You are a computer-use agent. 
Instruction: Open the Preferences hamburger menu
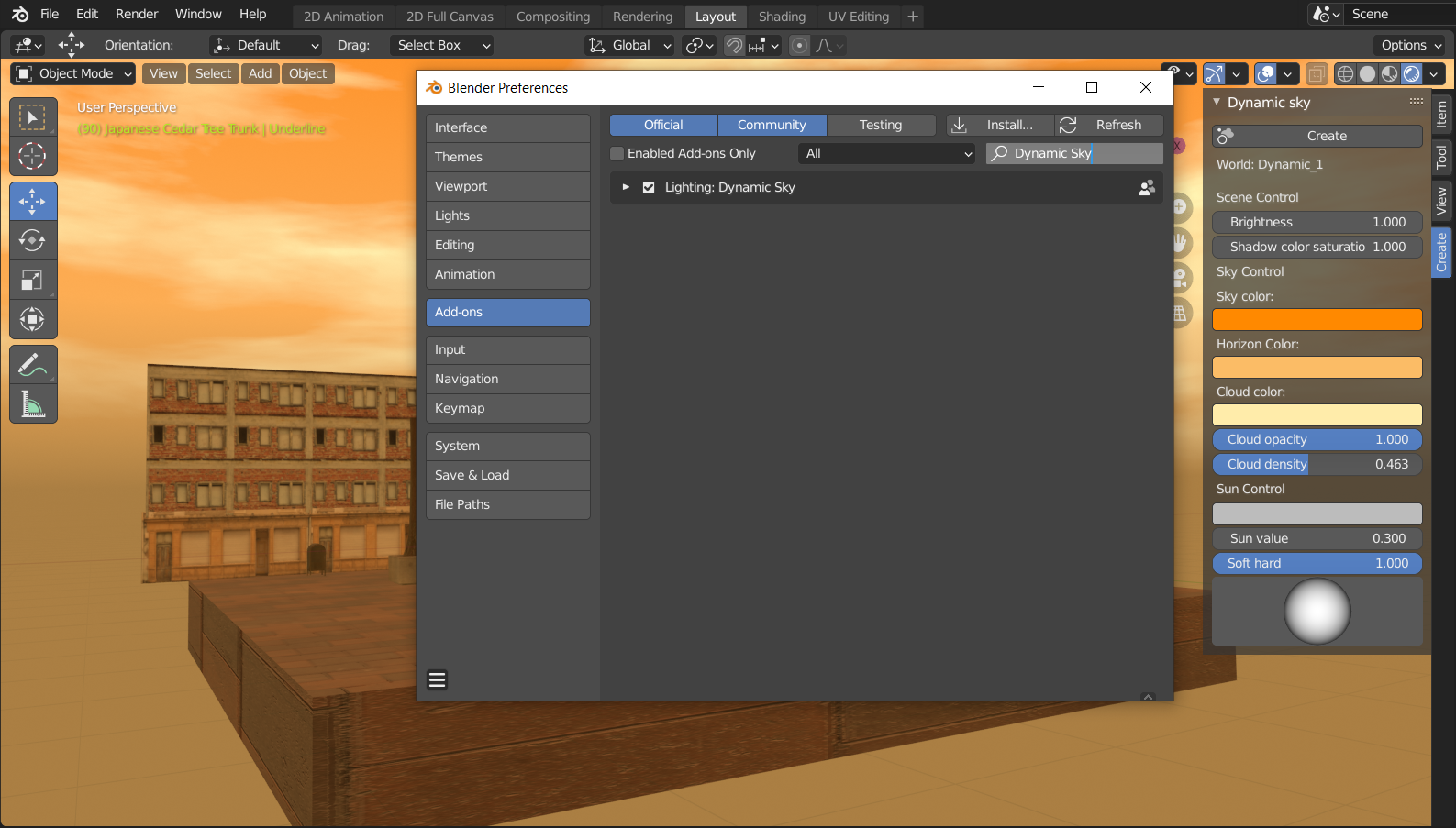(x=438, y=680)
